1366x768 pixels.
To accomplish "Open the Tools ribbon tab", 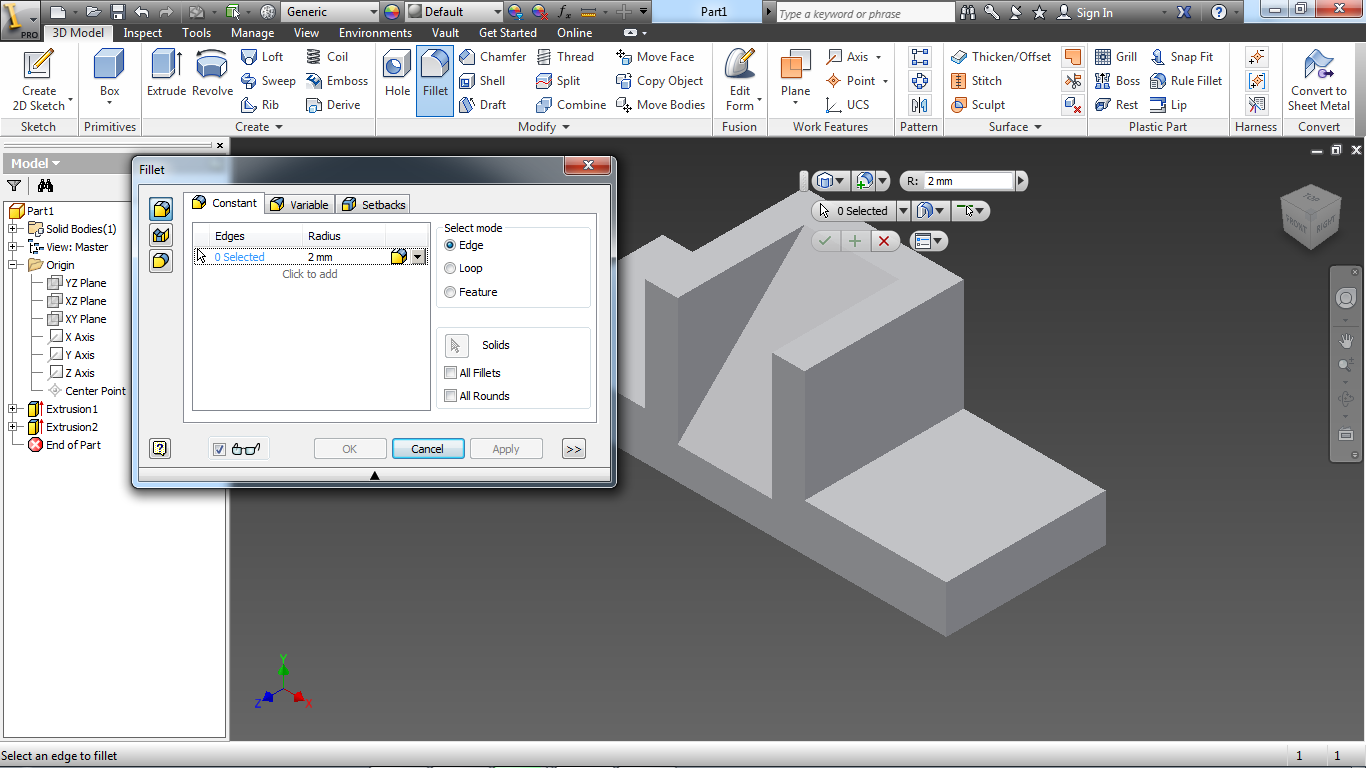I will click(x=196, y=33).
